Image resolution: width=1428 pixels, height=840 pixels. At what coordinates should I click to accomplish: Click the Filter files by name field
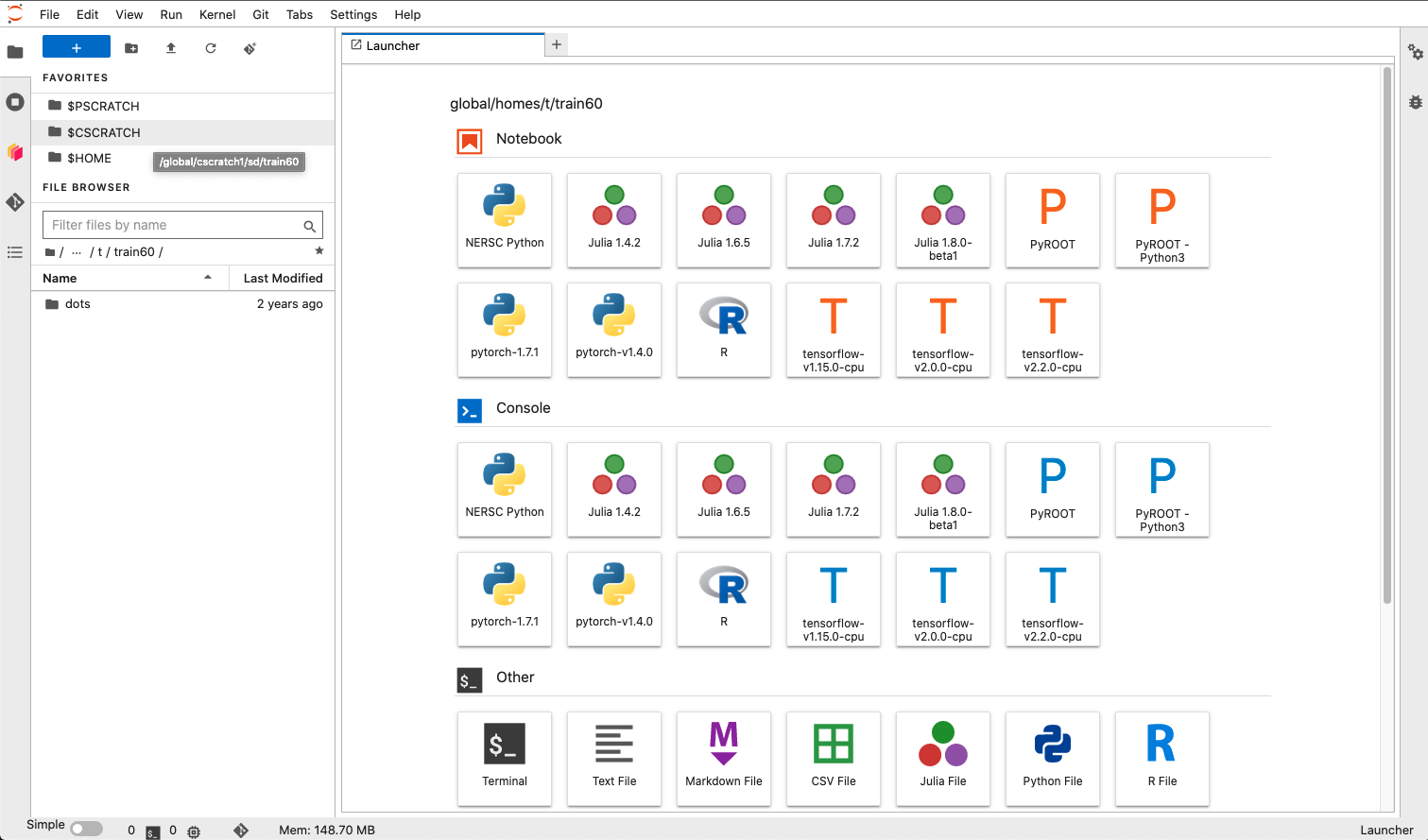click(182, 225)
